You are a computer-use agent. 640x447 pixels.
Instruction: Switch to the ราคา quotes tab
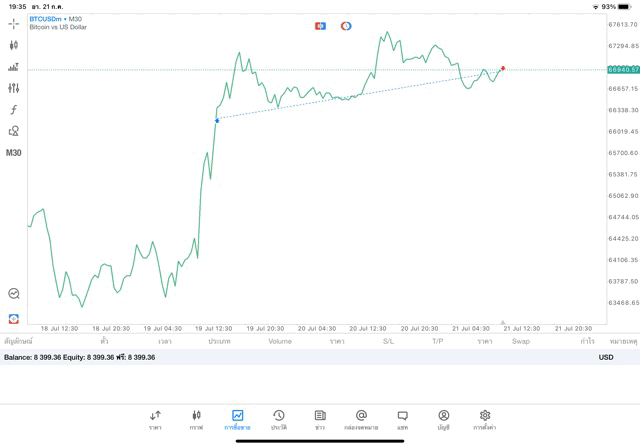[155, 419]
